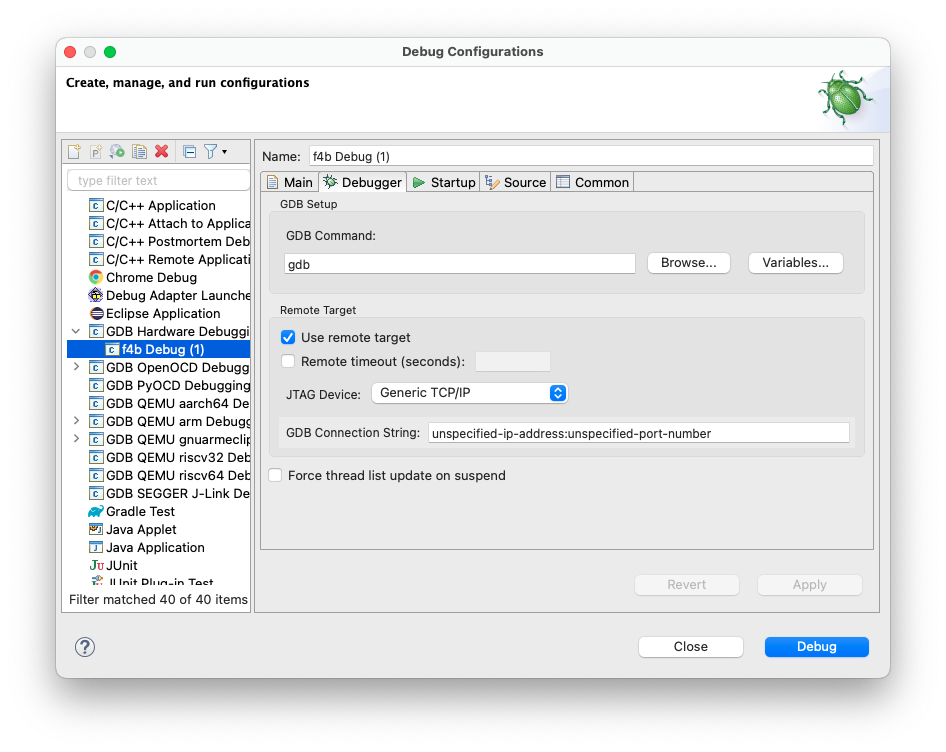Image resolution: width=946 pixels, height=752 pixels.
Task: Click the Eclipse Application icon
Action: pos(95,313)
